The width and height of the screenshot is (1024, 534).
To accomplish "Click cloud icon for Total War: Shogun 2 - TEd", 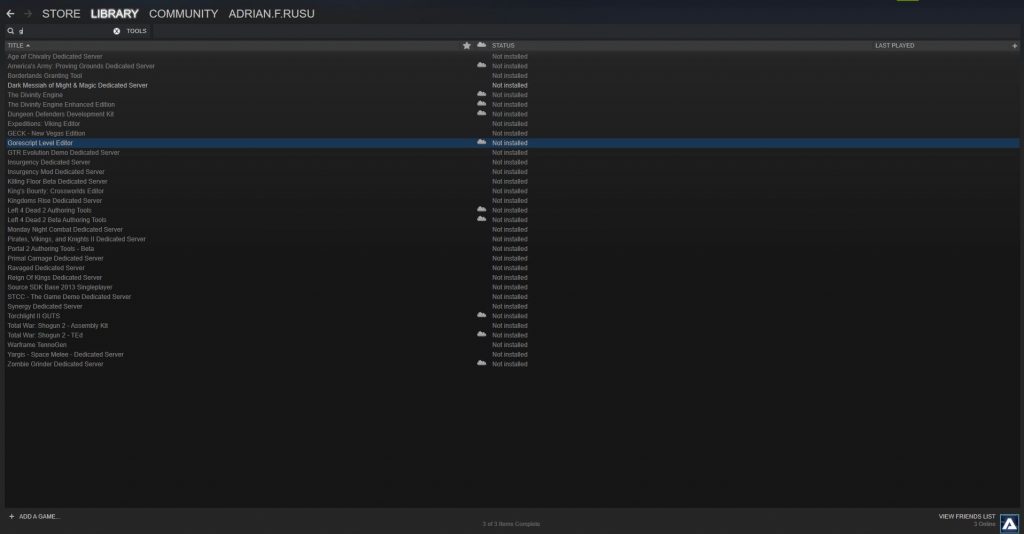I will pyautogui.click(x=481, y=334).
